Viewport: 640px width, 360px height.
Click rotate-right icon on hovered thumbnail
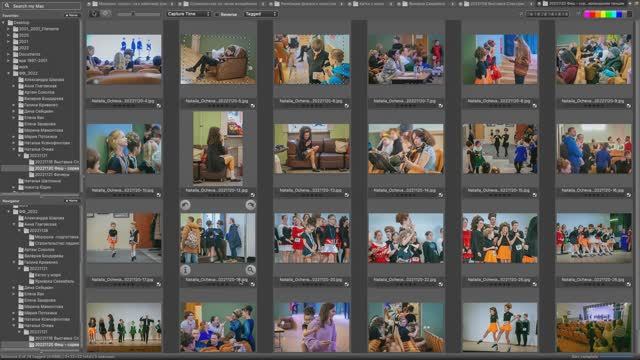click(251, 205)
